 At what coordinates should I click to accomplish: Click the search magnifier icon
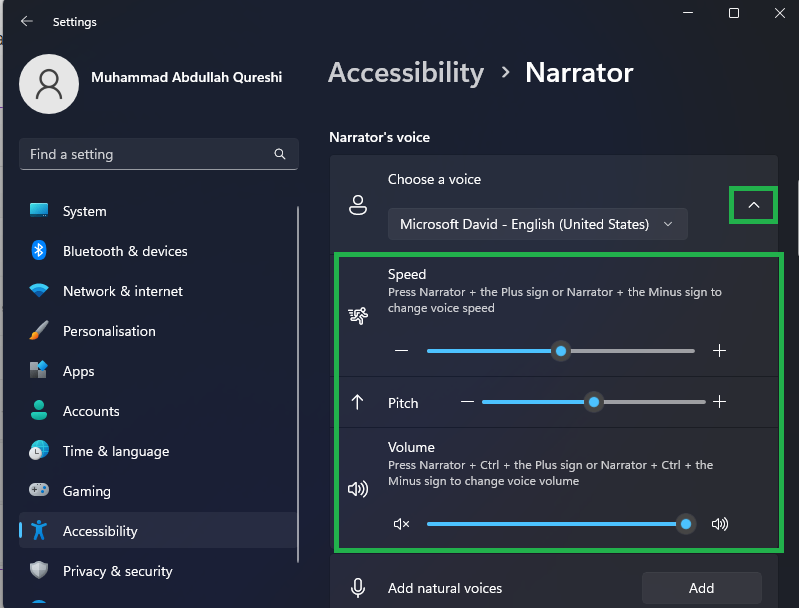coord(280,154)
